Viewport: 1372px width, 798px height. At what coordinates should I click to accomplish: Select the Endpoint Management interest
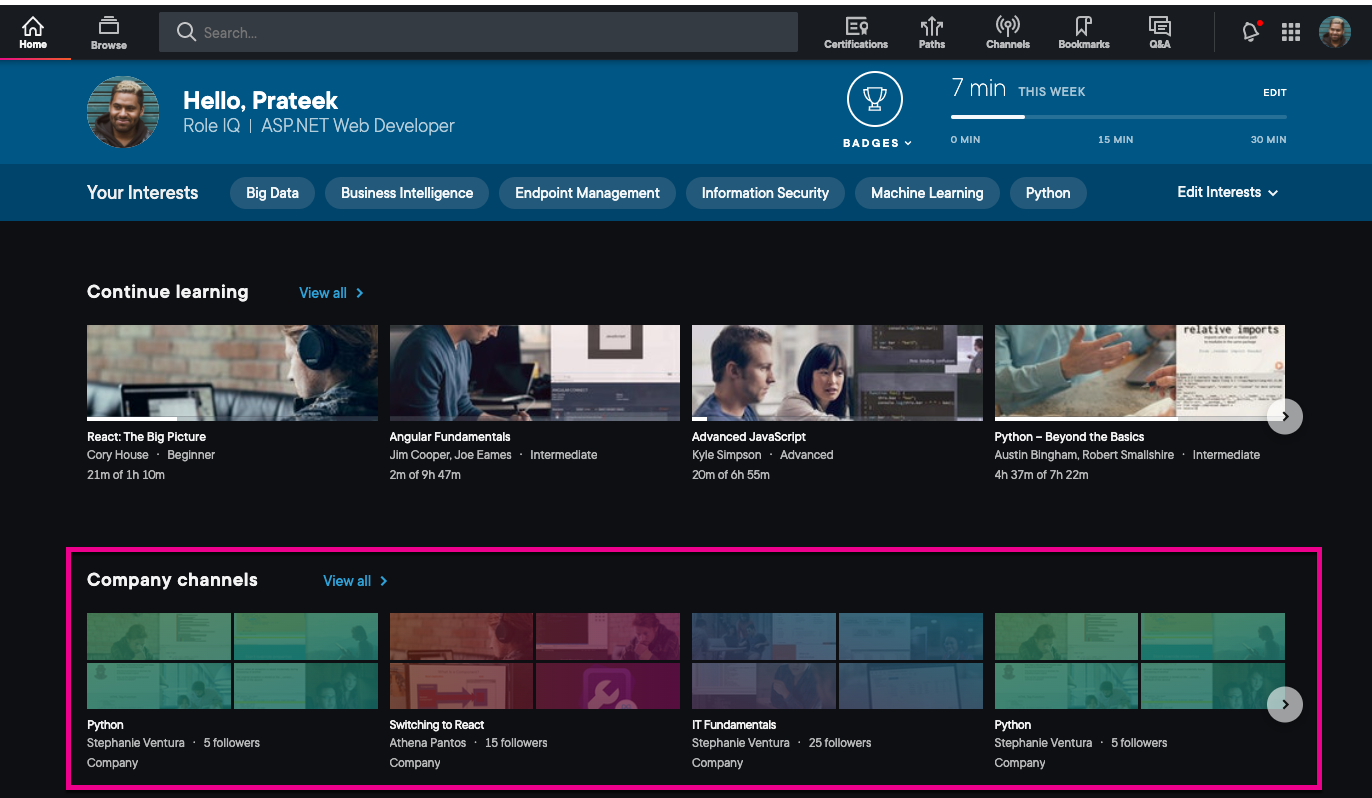pos(587,193)
